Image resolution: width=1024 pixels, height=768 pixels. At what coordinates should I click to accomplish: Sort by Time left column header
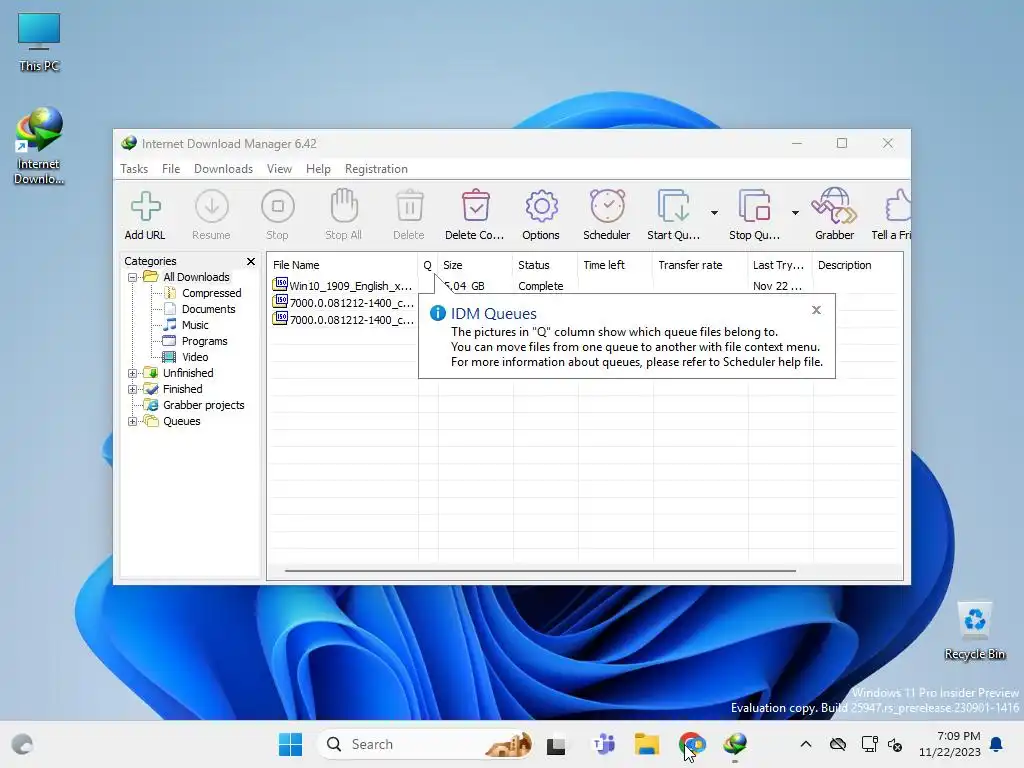click(x=615, y=265)
